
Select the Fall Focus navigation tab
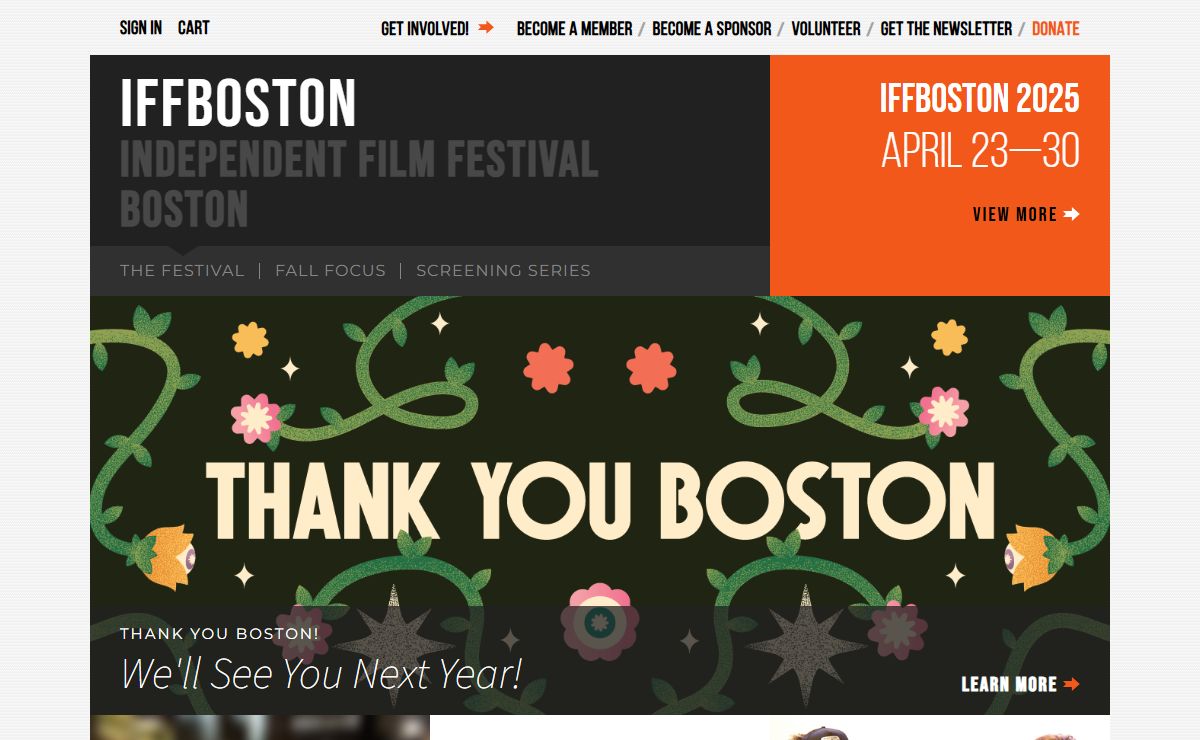pos(330,270)
